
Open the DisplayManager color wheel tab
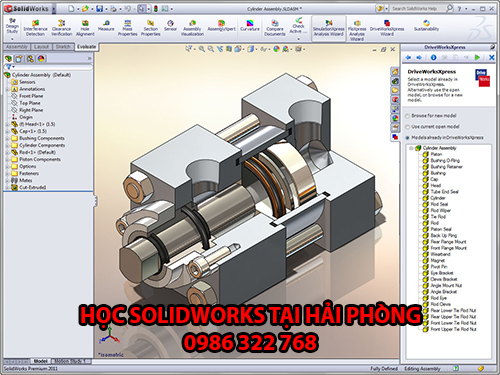click(x=41, y=59)
